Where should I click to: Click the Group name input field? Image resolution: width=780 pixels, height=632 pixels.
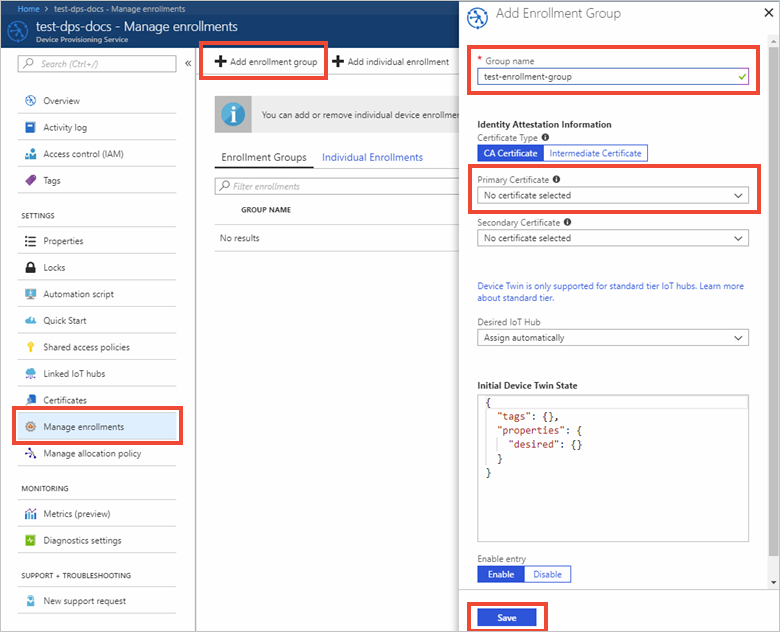point(613,77)
